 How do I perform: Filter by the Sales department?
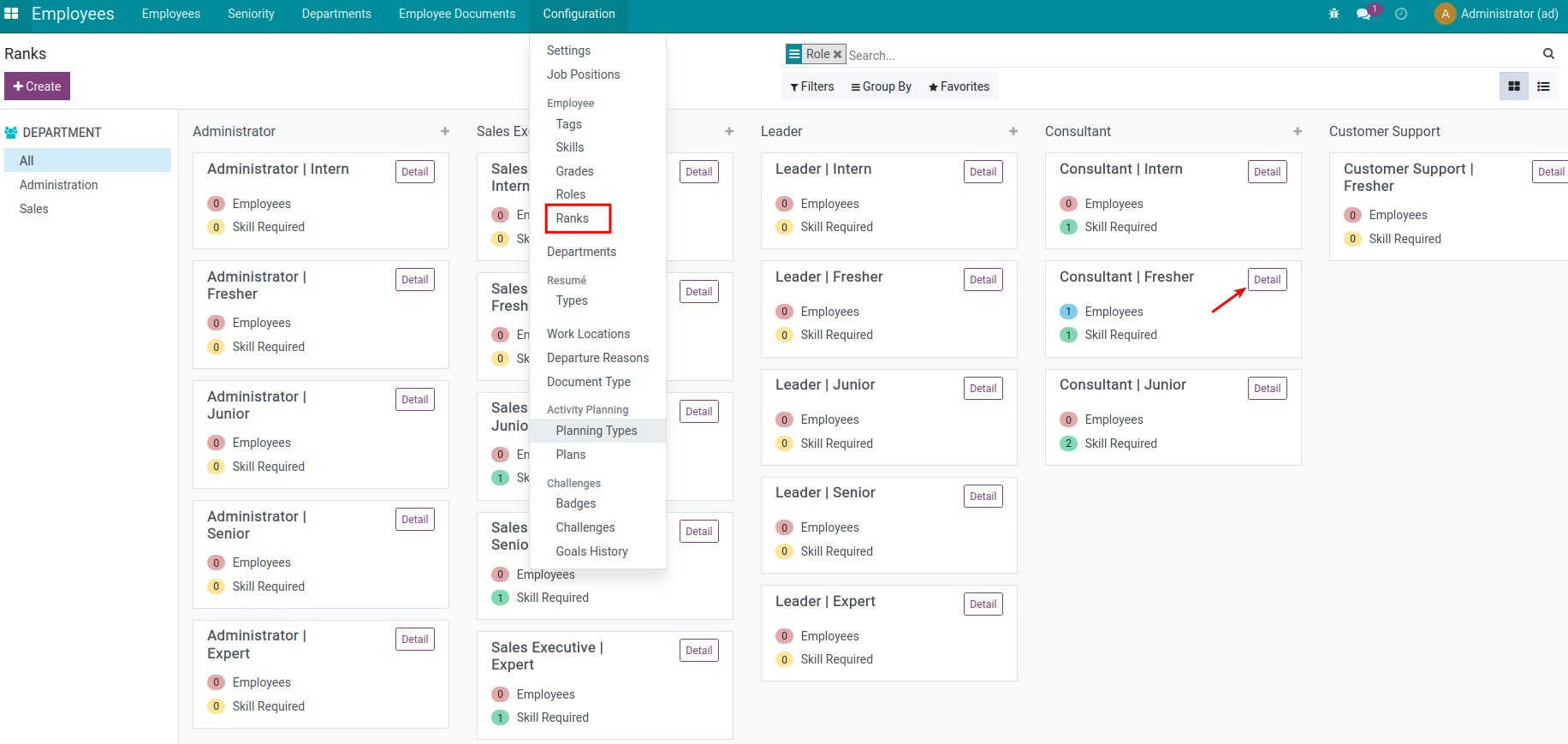click(34, 209)
